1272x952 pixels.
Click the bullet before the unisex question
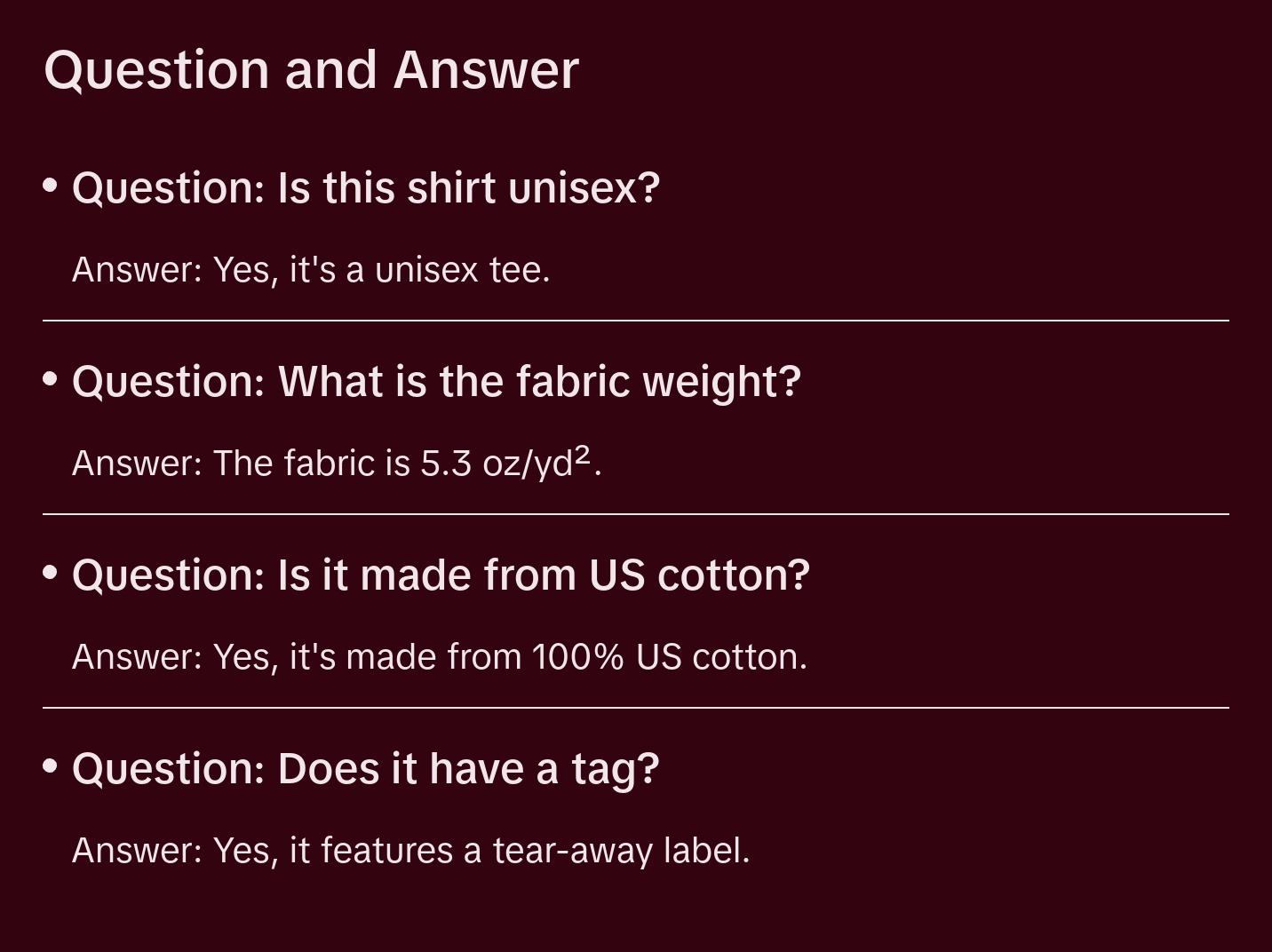[x=51, y=186]
